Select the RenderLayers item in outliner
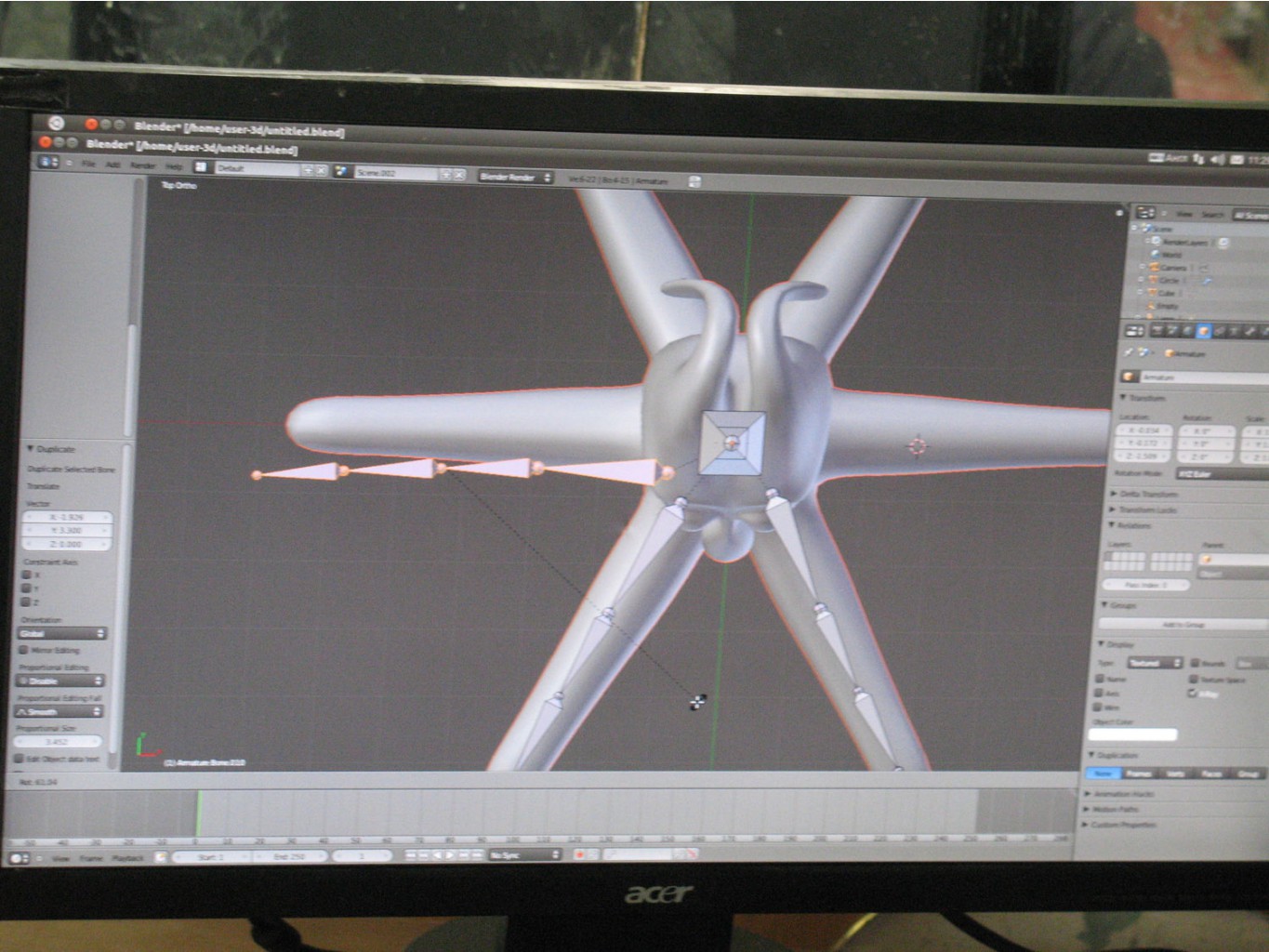The width and height of the screenshot is (1269, 952). 1185,242
